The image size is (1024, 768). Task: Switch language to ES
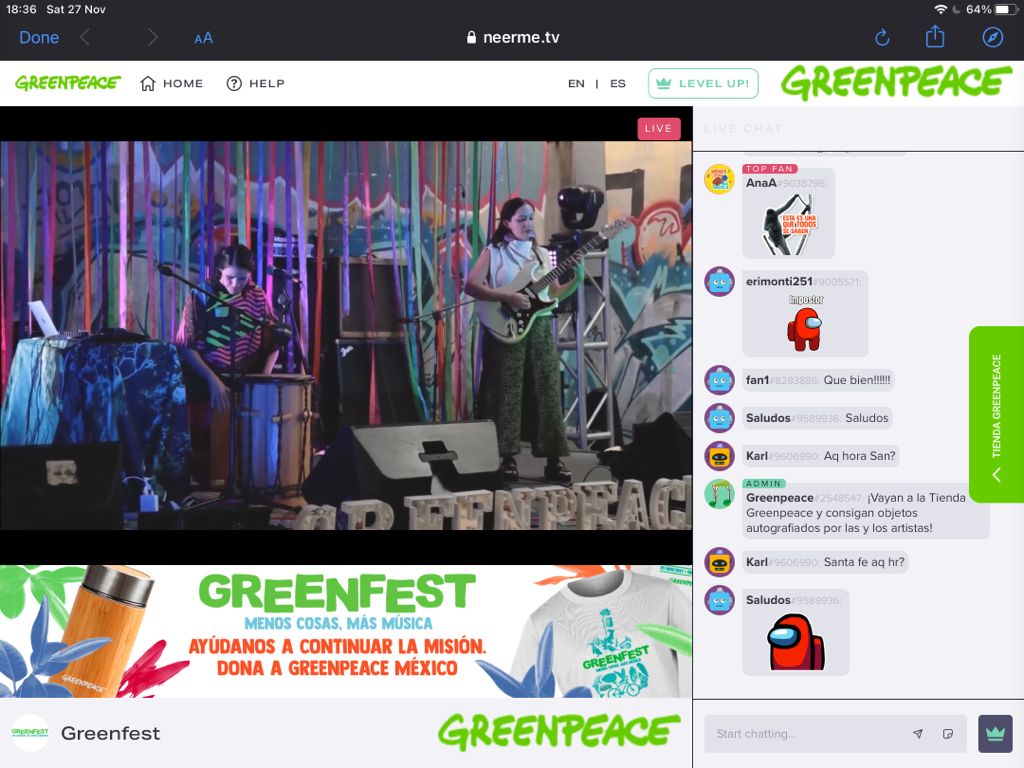[x=617, y=84]
